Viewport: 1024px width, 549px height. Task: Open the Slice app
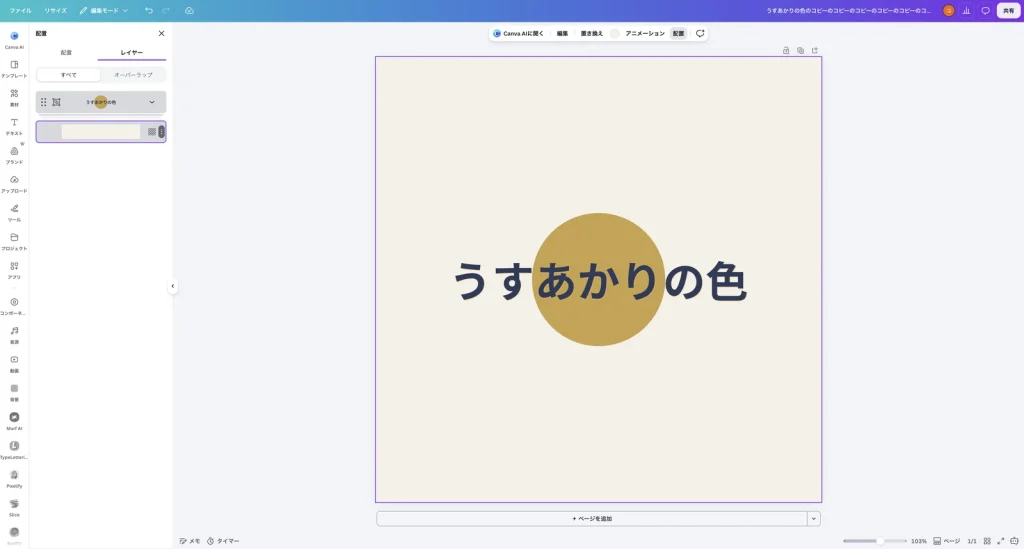tap(14, 507)
